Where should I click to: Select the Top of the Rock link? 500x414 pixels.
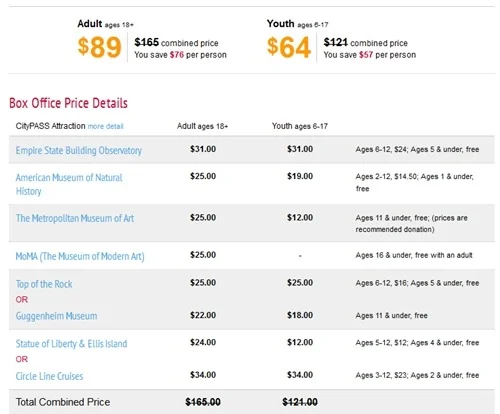pyautogui.click(x=44, y=284)
